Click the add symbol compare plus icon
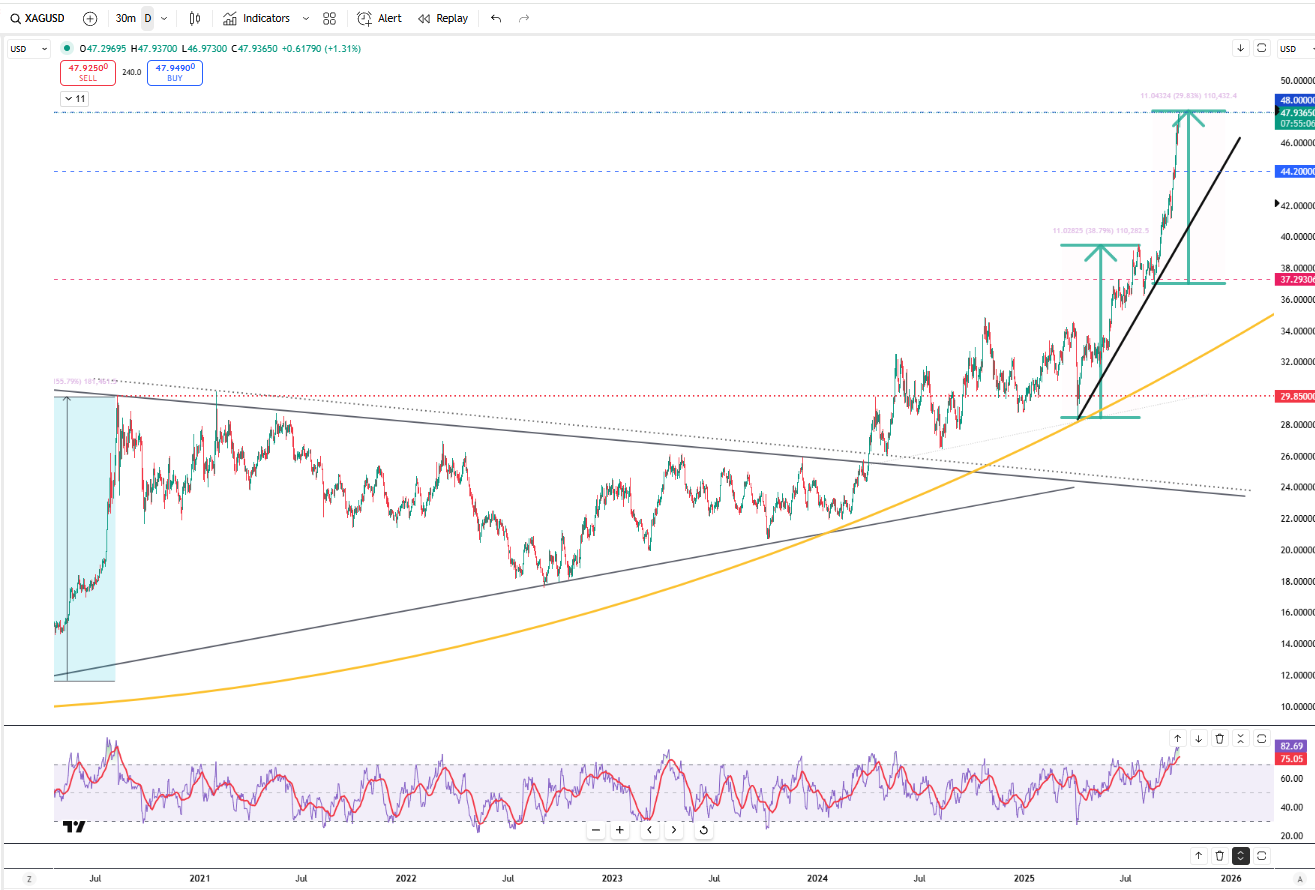The width and height of the screenshot is (1315, 890). 90,18
